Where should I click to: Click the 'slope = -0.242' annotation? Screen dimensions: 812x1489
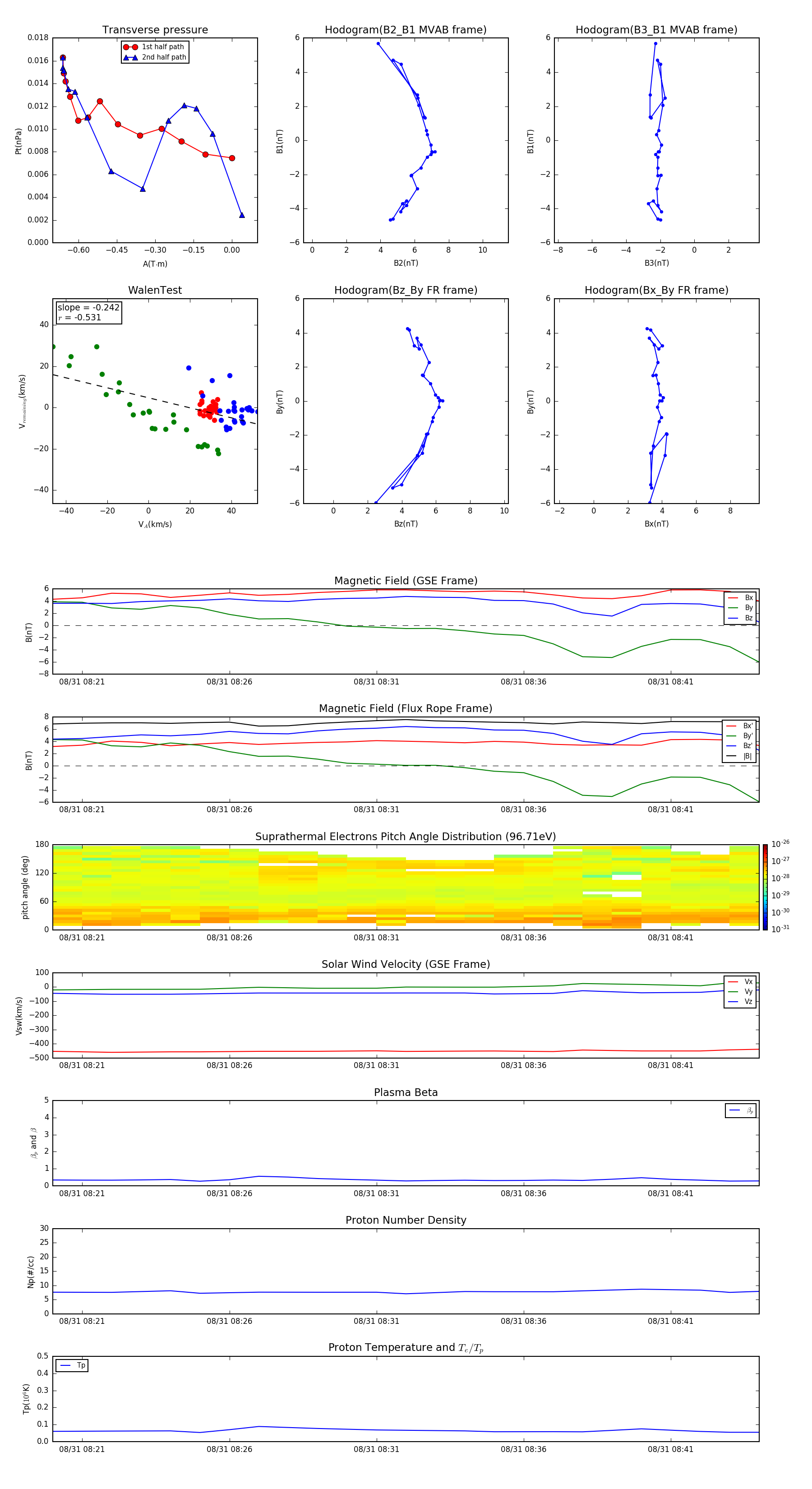[88, 308]
